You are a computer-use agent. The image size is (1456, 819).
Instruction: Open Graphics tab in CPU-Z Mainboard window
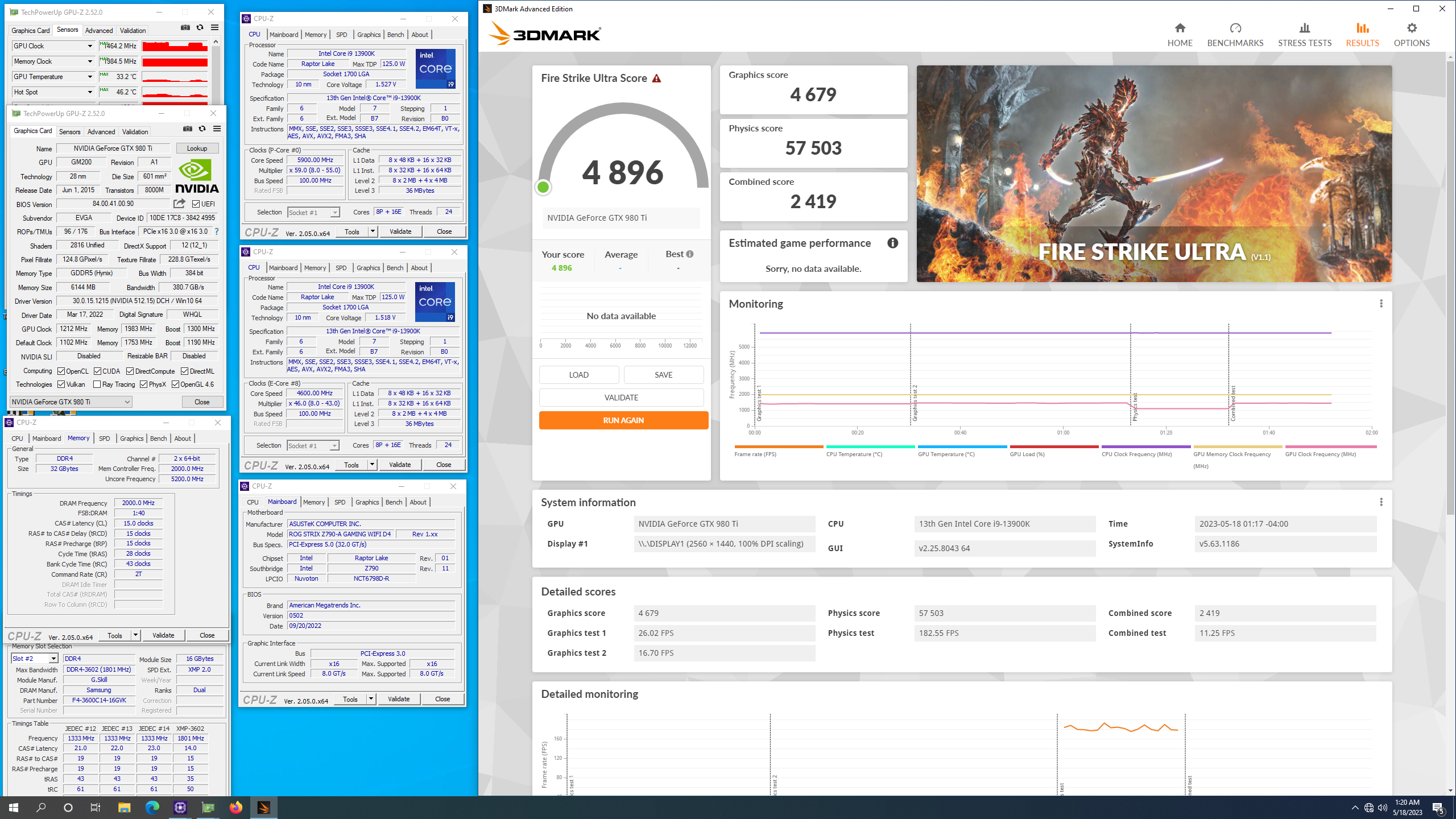(367, 502)
